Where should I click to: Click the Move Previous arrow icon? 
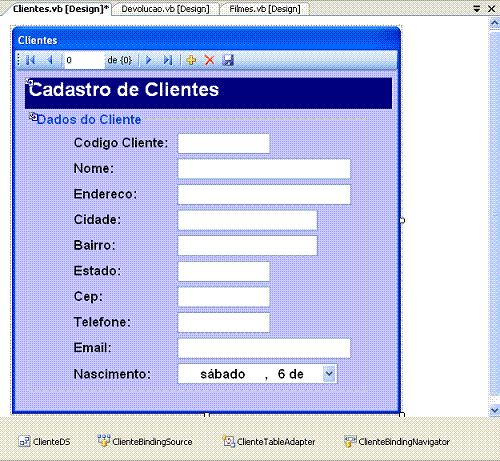50,60
